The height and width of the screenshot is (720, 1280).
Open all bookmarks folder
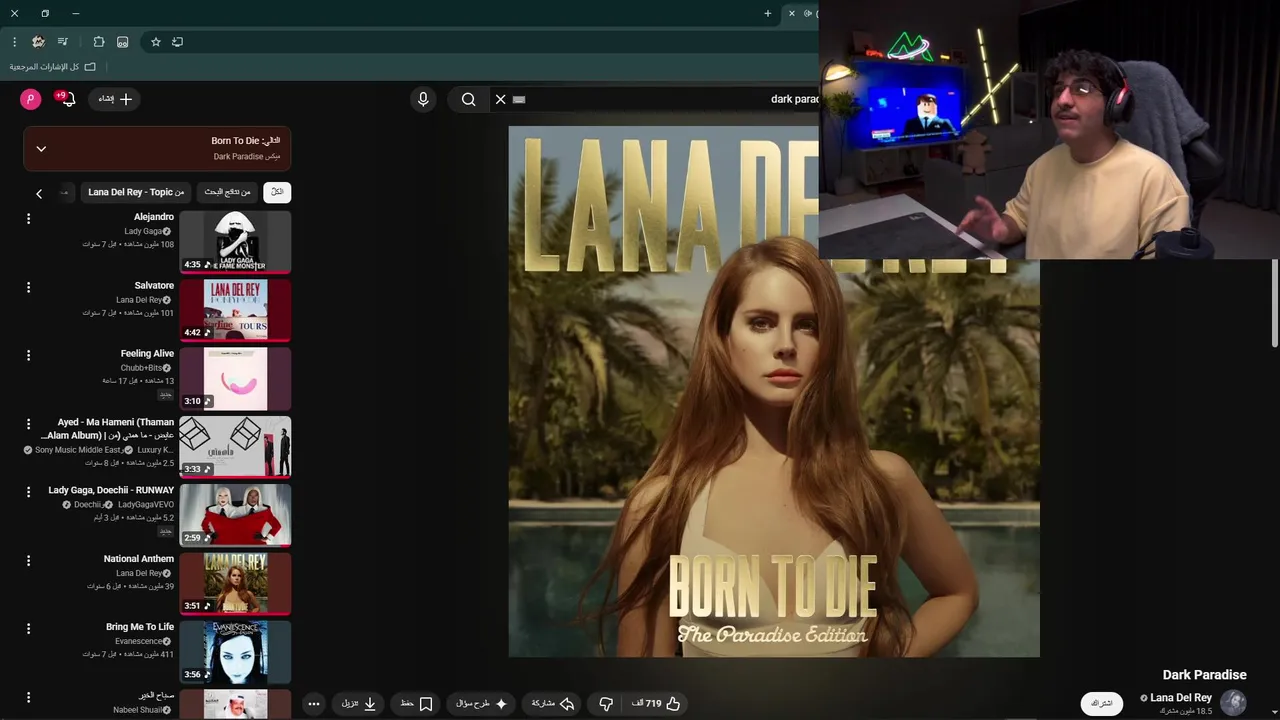click(53, 67)
